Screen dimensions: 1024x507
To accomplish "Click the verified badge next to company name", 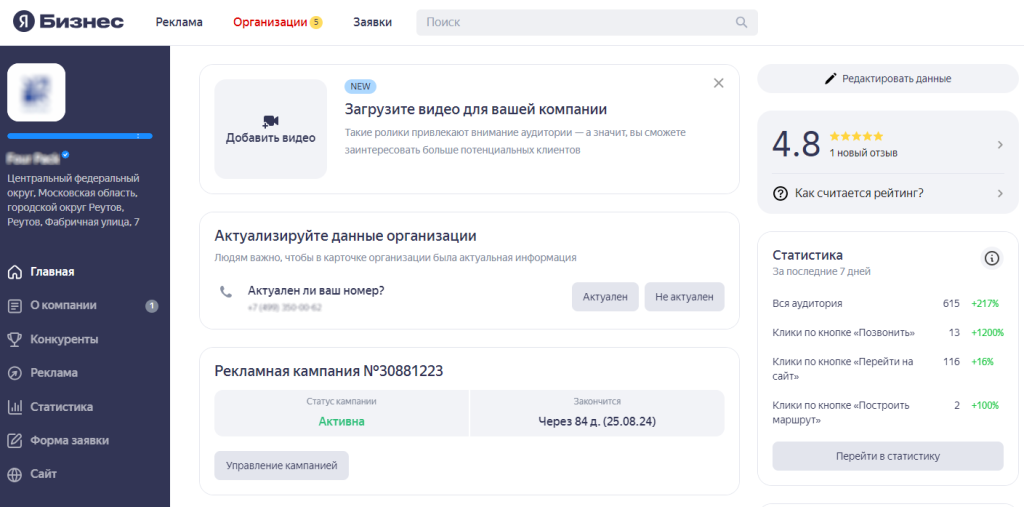I will [66, 155].
